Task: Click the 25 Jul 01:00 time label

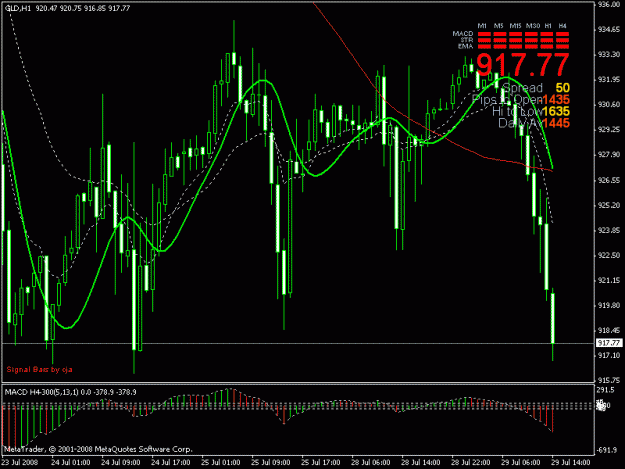Action: point(220,462)
